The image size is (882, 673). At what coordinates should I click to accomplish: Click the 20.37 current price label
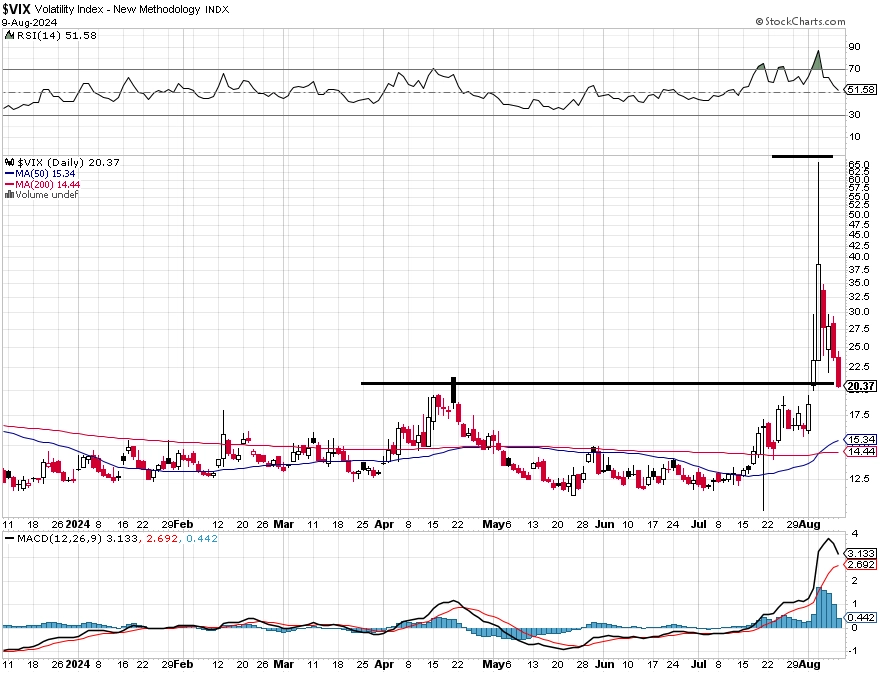click(x=861, y=386)
